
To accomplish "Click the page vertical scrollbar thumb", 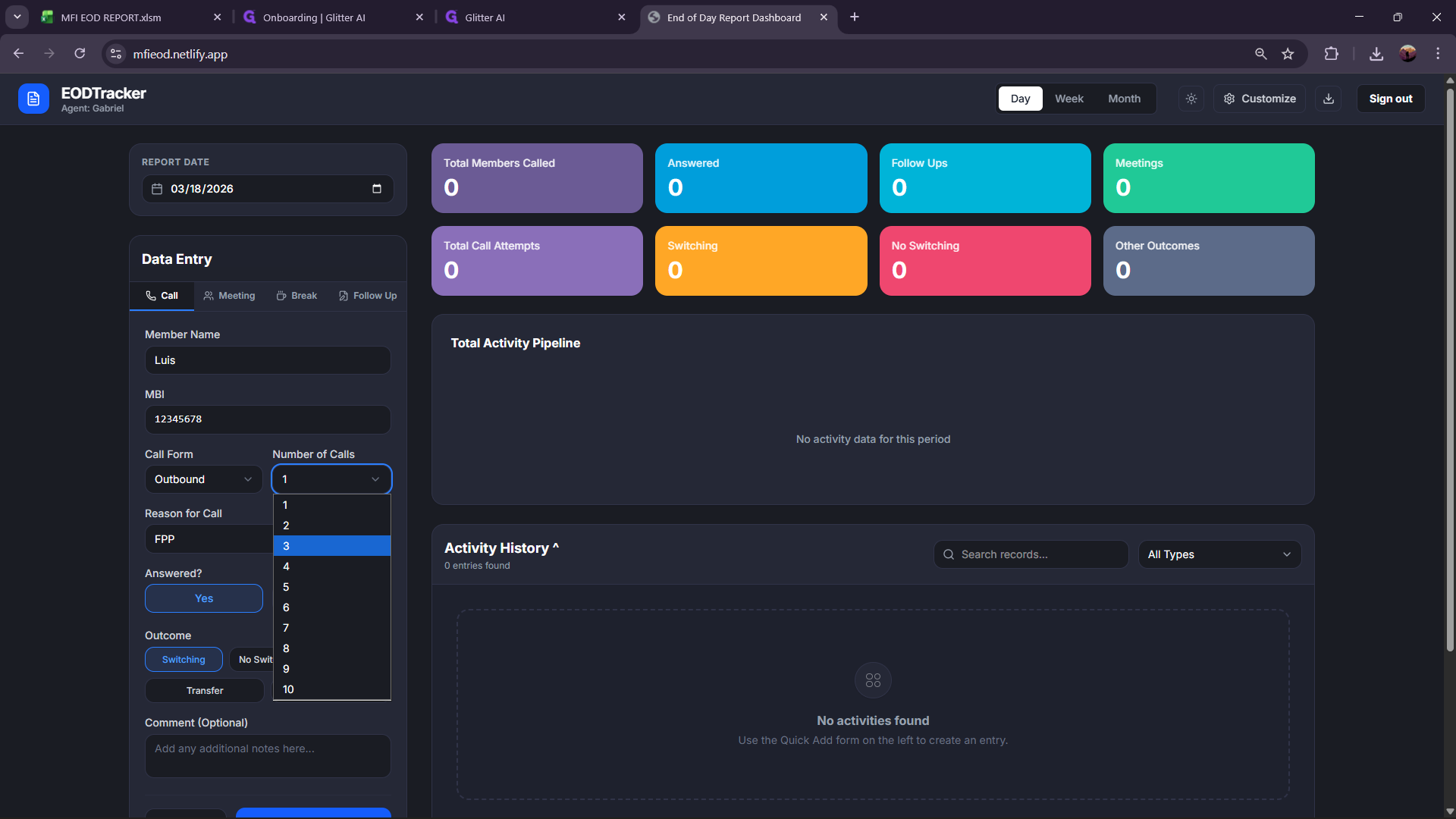I will [1450, 369].
